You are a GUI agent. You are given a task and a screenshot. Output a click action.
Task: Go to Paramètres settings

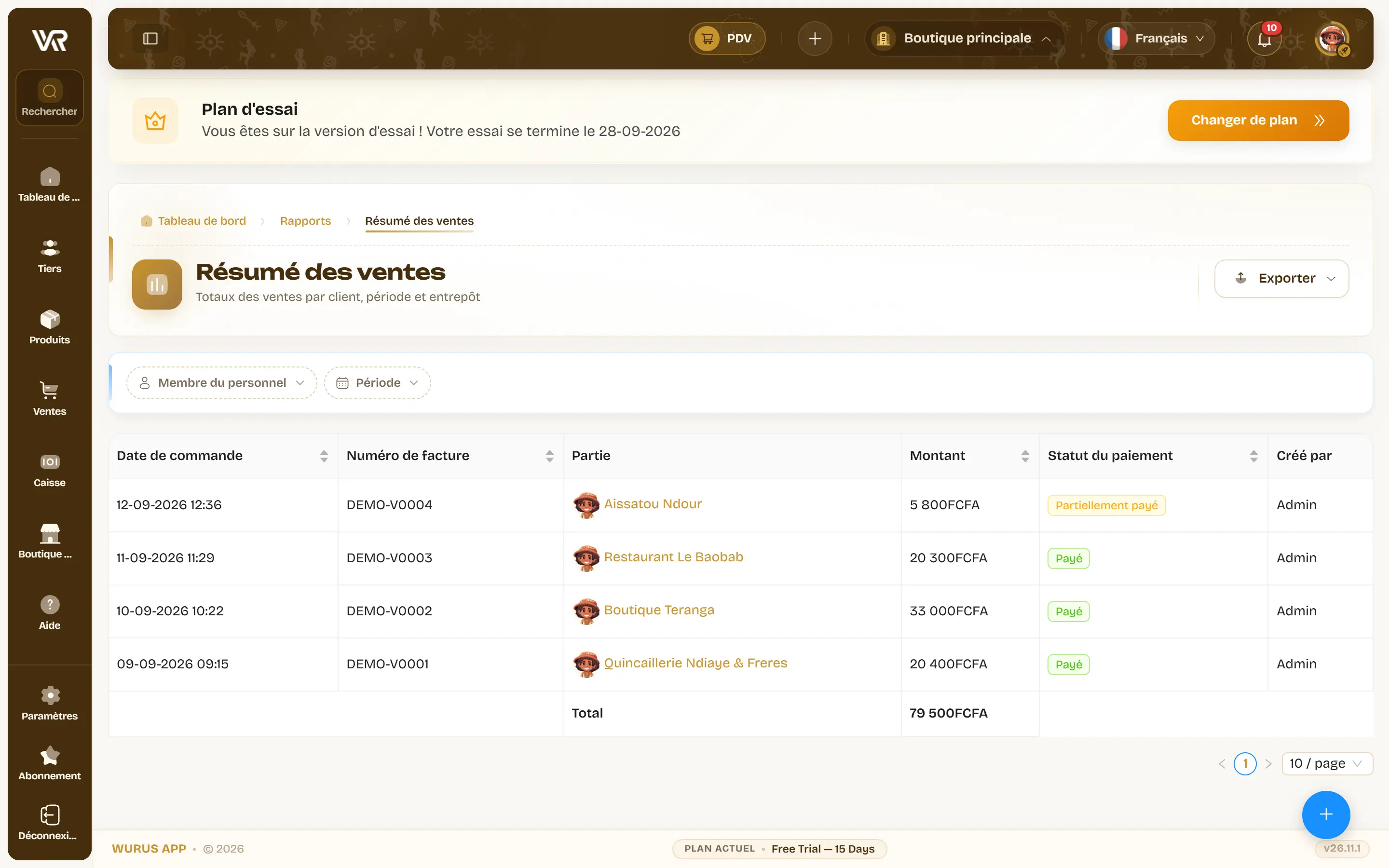click(x=49, y=703)
